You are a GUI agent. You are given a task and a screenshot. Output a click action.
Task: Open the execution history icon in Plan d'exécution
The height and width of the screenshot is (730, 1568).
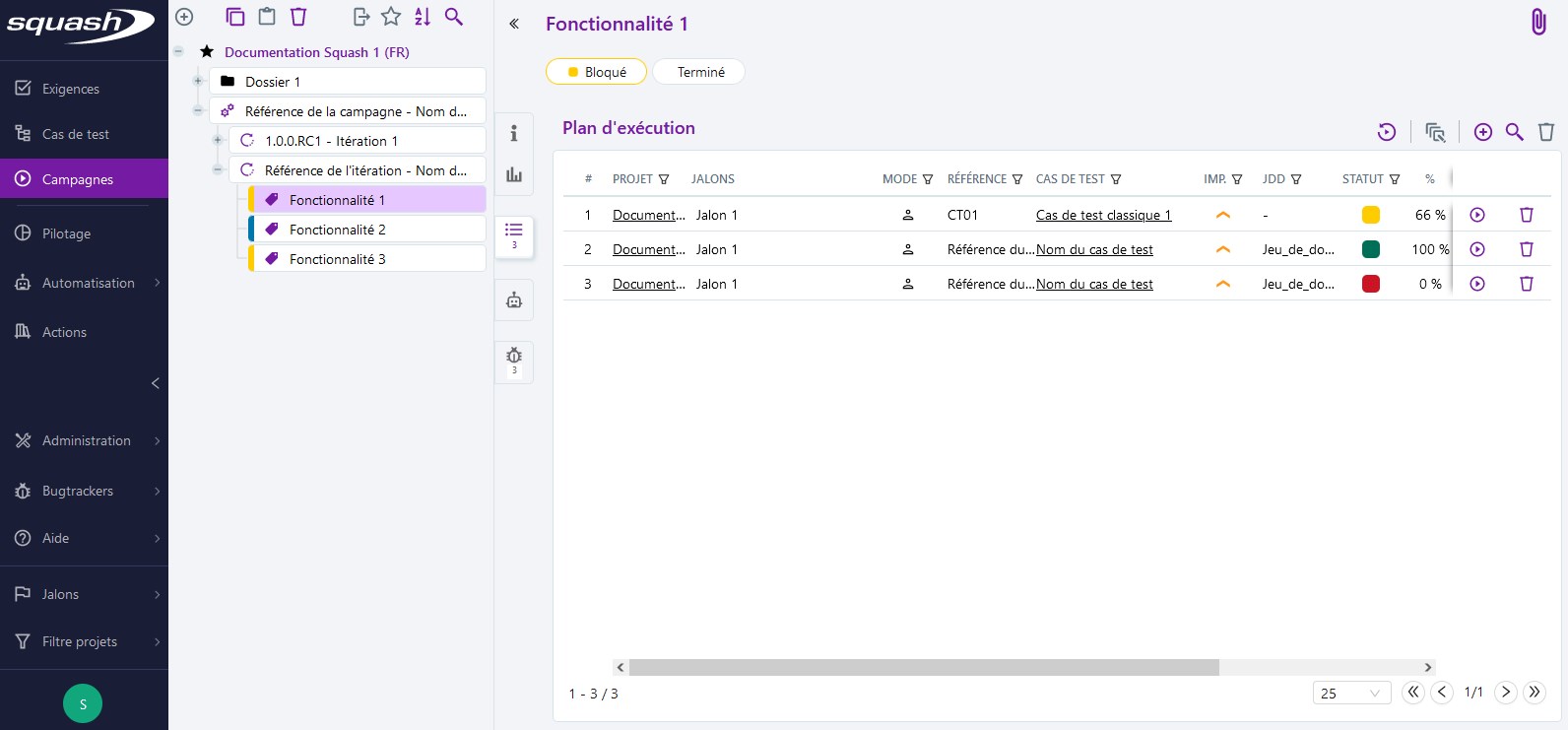tap(1387, 132)
